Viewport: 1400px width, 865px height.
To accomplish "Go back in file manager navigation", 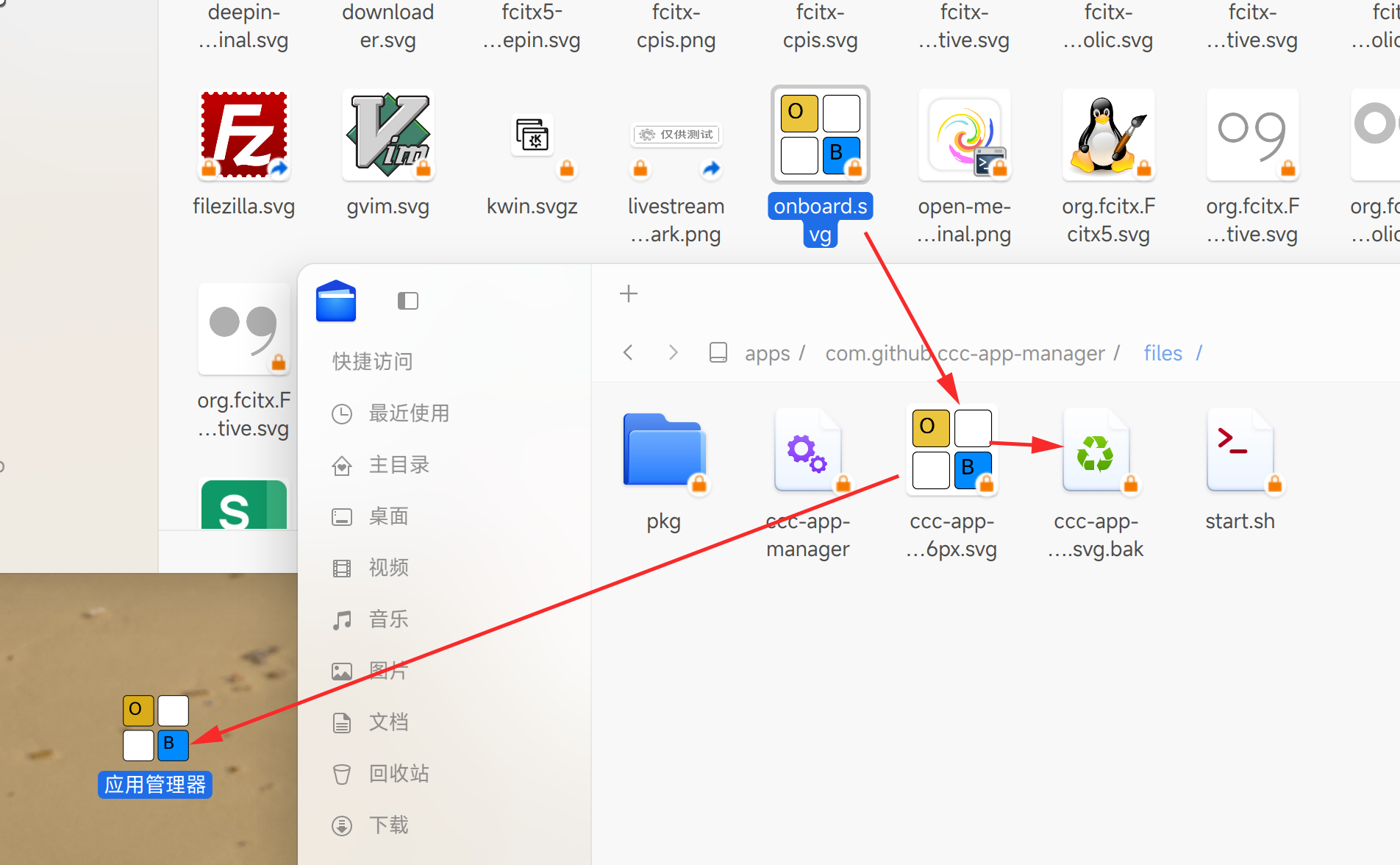I will tap(628, 352).
